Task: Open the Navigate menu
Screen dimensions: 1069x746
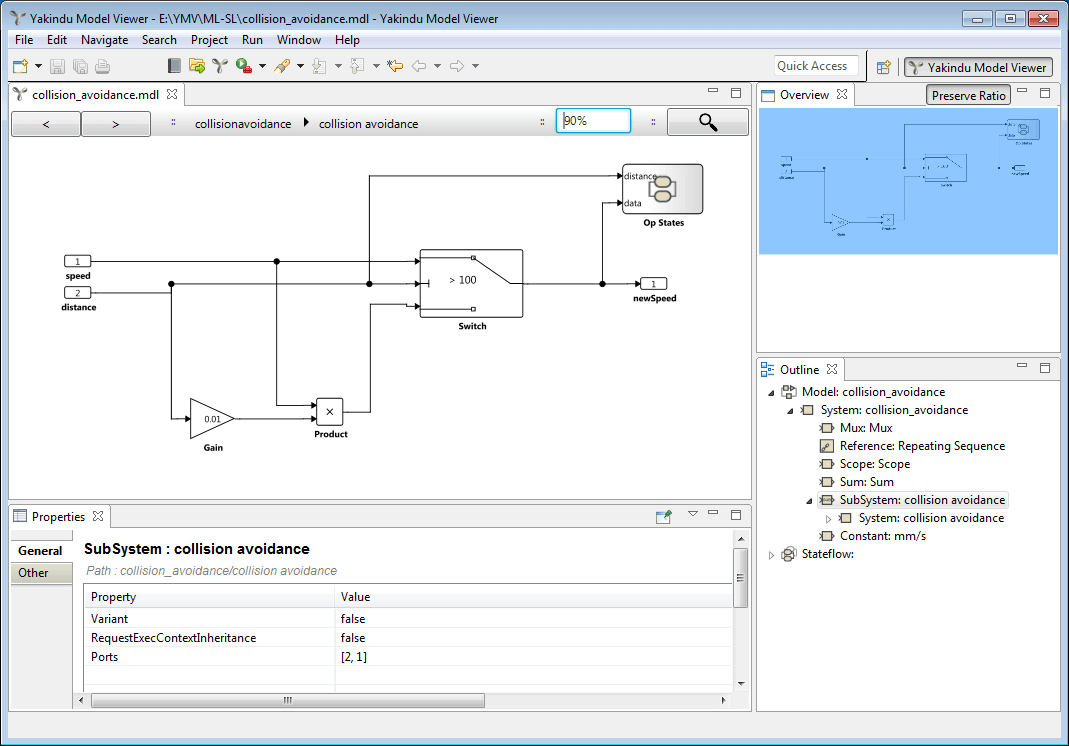Action: point(104,40)
